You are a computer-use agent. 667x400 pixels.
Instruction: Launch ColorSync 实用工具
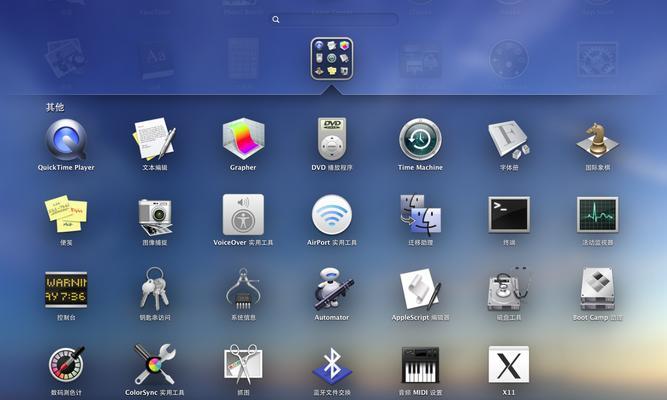point(154,364)
